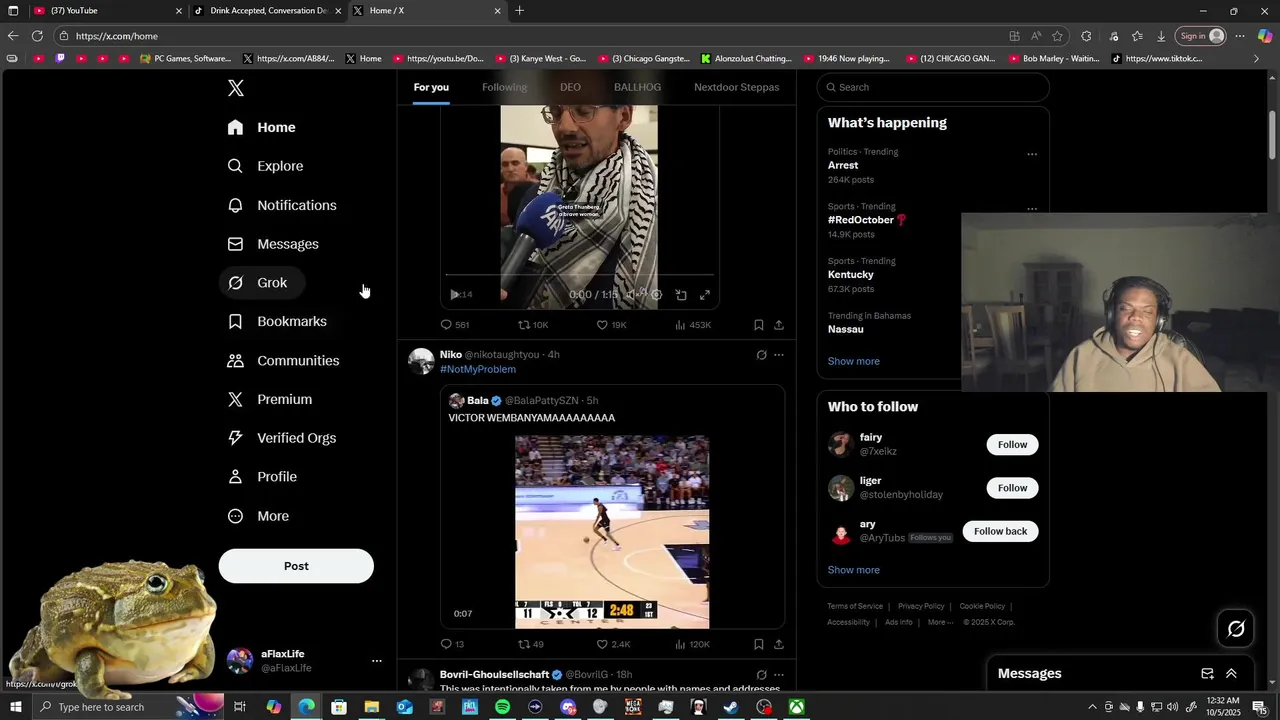1280x720 pixels.
Task: Compose new message in Messages drawer
Action: 1207,674
